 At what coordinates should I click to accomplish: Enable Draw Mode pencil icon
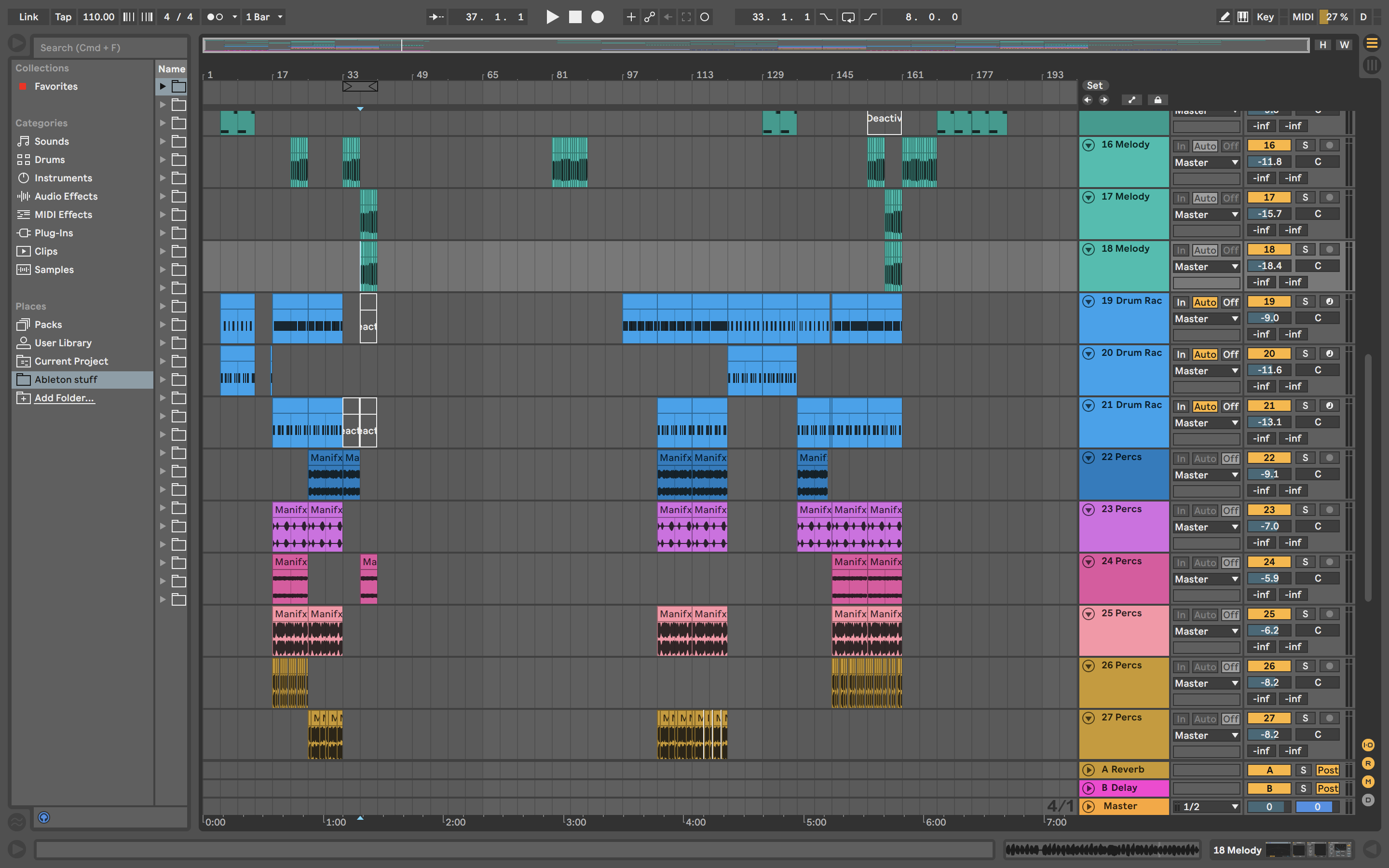click(x=1224, y=17)
